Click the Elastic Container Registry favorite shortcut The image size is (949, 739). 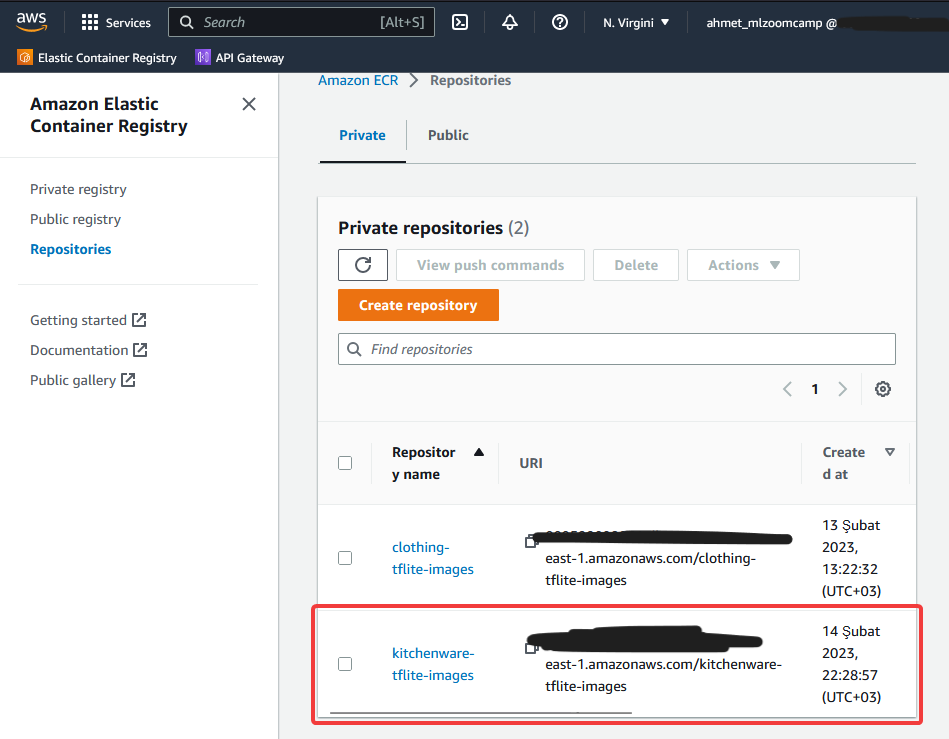pos(97,57)
